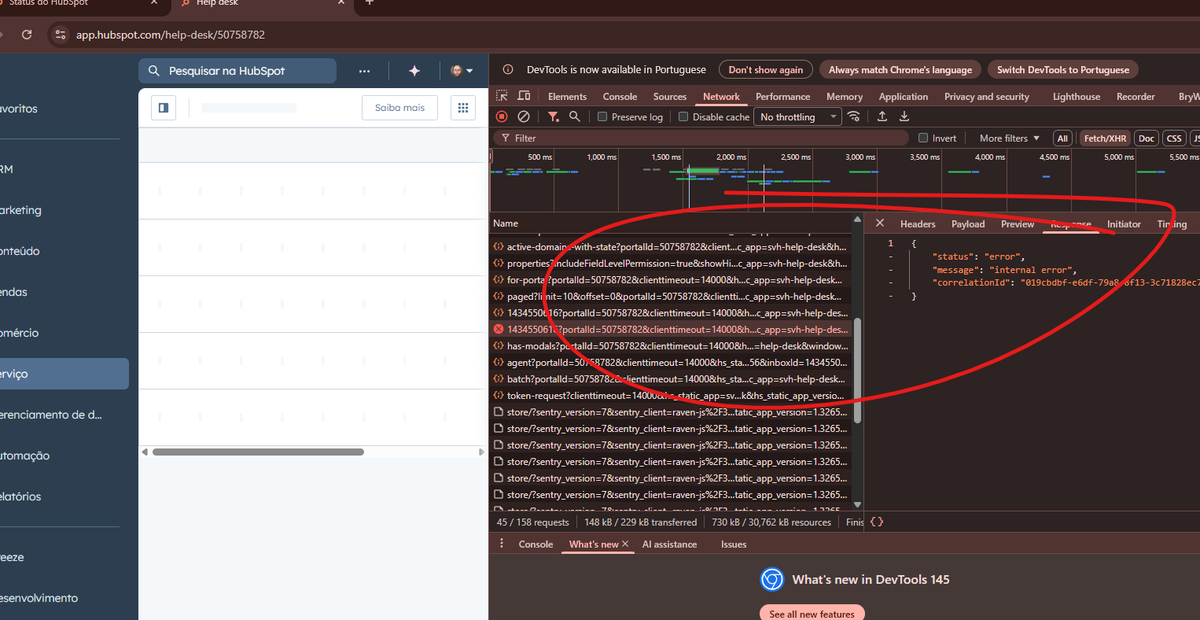Close the Status do HubSpot browser tab

click(x=155, y=3)
